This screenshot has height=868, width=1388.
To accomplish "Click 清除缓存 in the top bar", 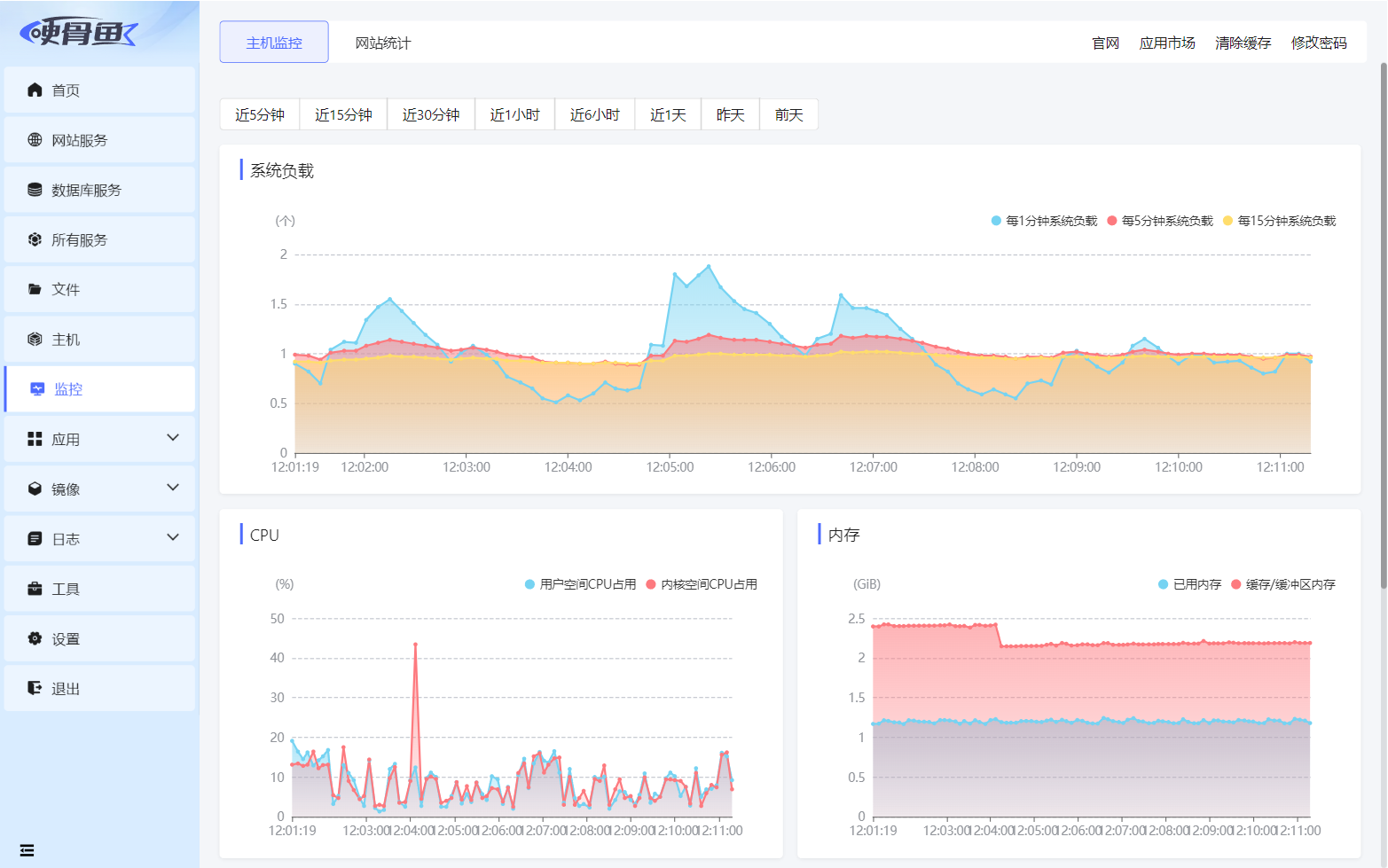I will point(1243,43).
